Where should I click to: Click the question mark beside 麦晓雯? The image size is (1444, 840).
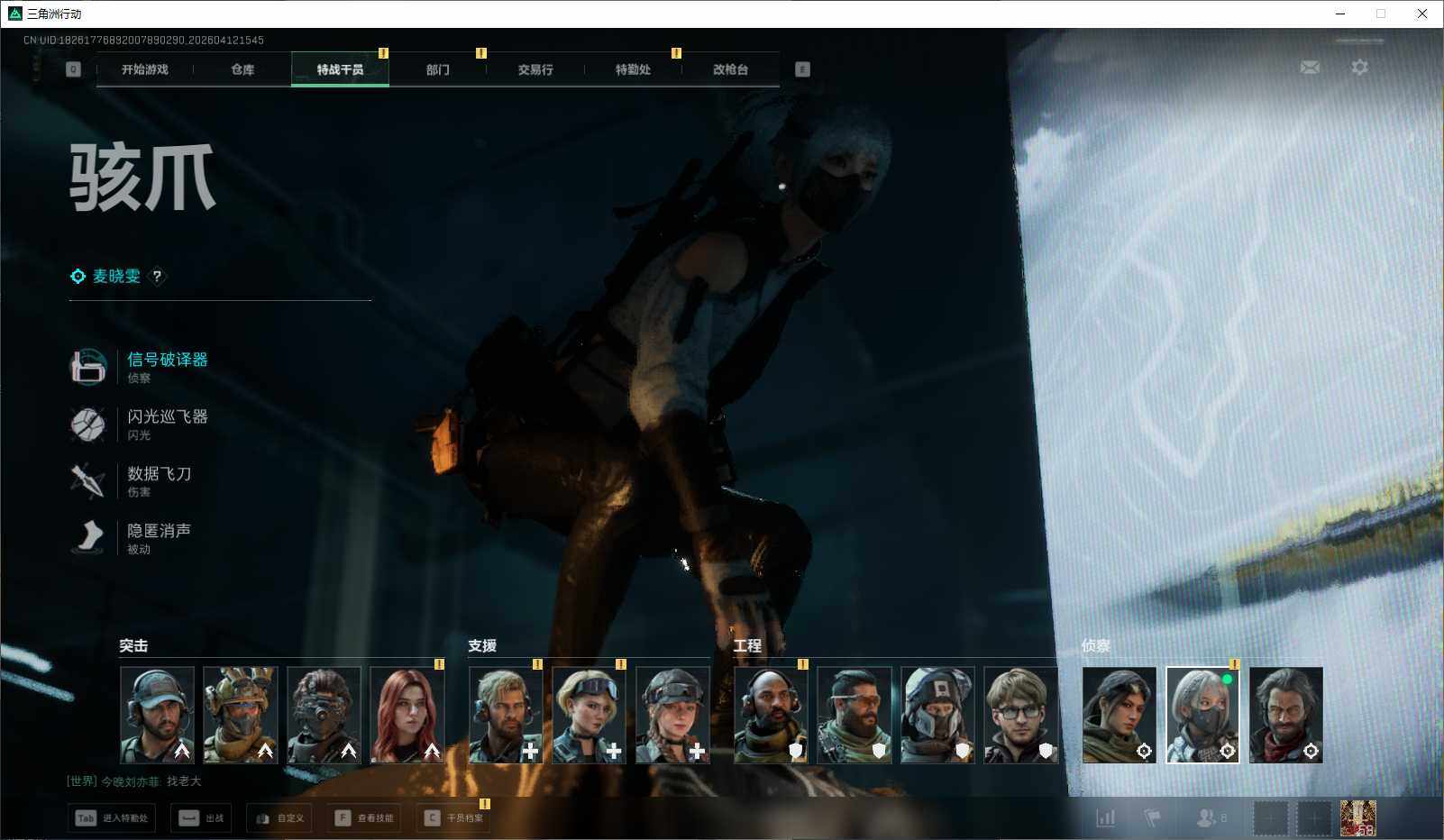(157, 277)
